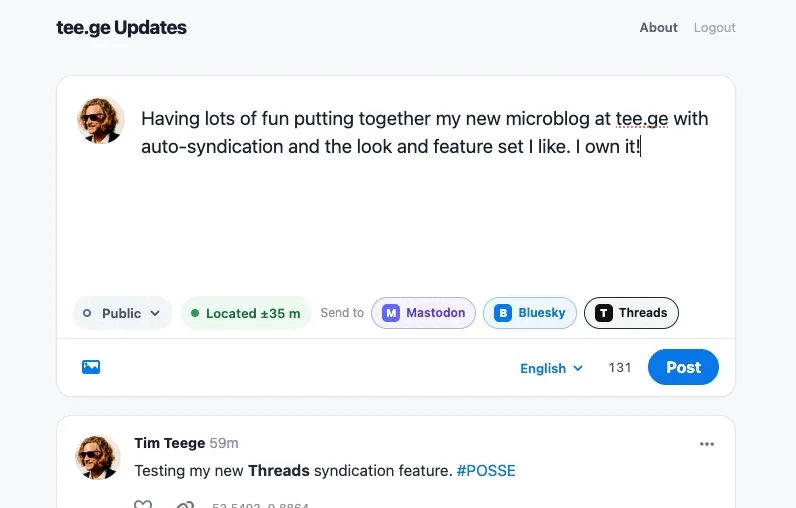Open the three-dot menu on Tim Teege's post

tap(707, 444)
